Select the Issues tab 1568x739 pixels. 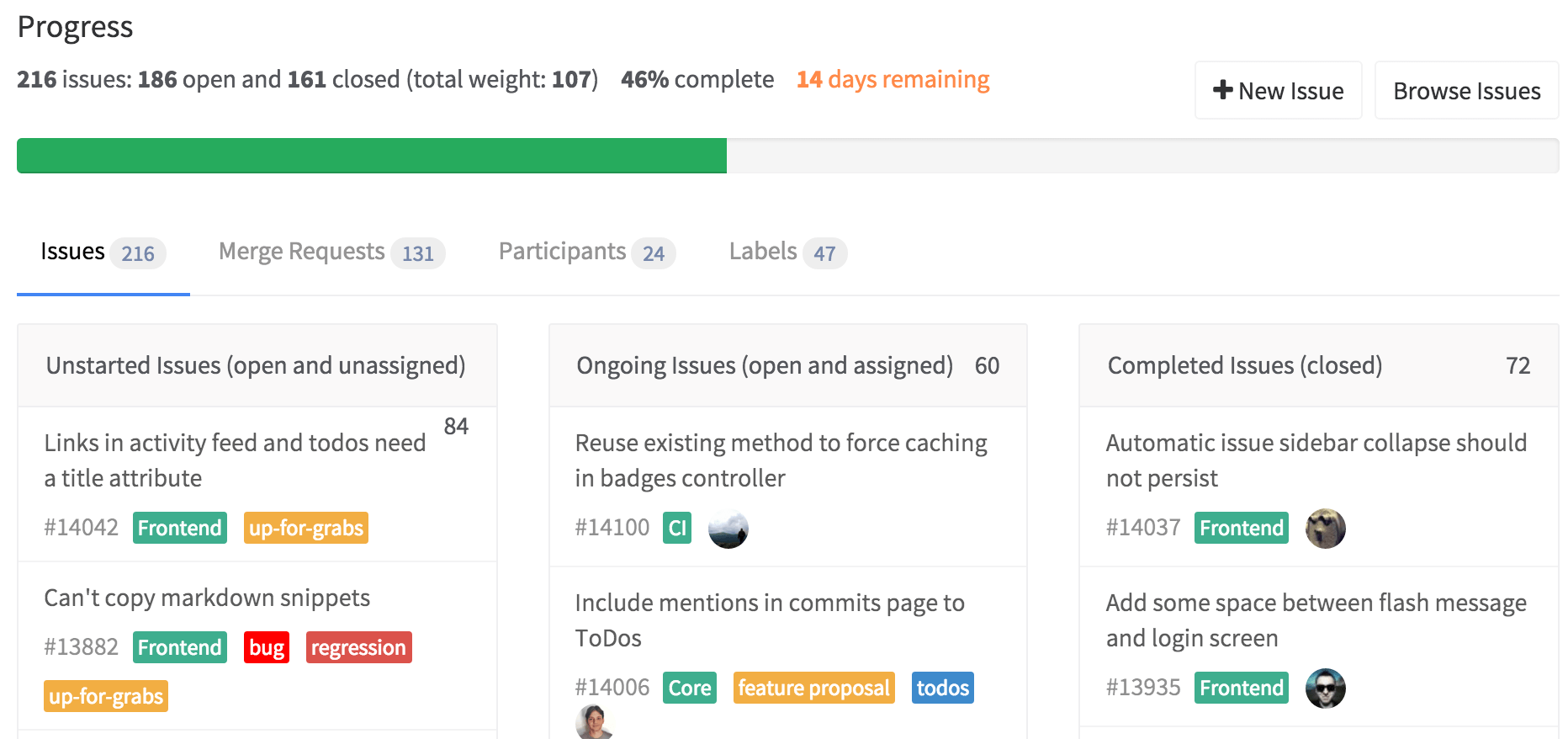(x=102, y=252)
